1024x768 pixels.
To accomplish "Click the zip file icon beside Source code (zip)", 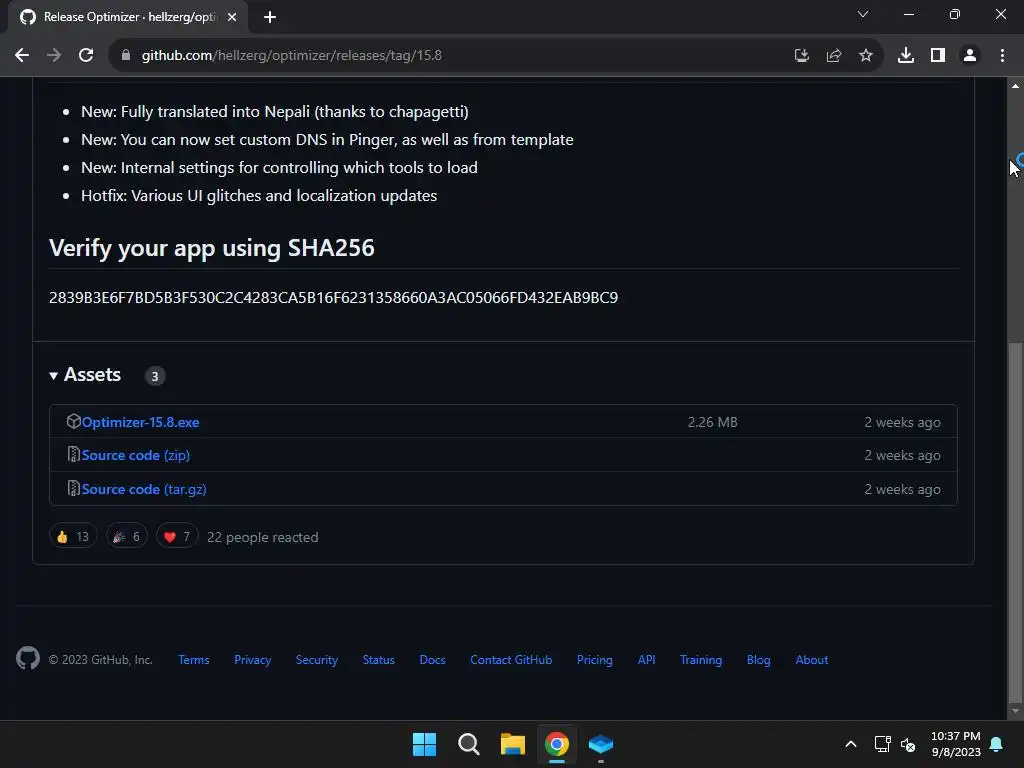I will [73, 455].
